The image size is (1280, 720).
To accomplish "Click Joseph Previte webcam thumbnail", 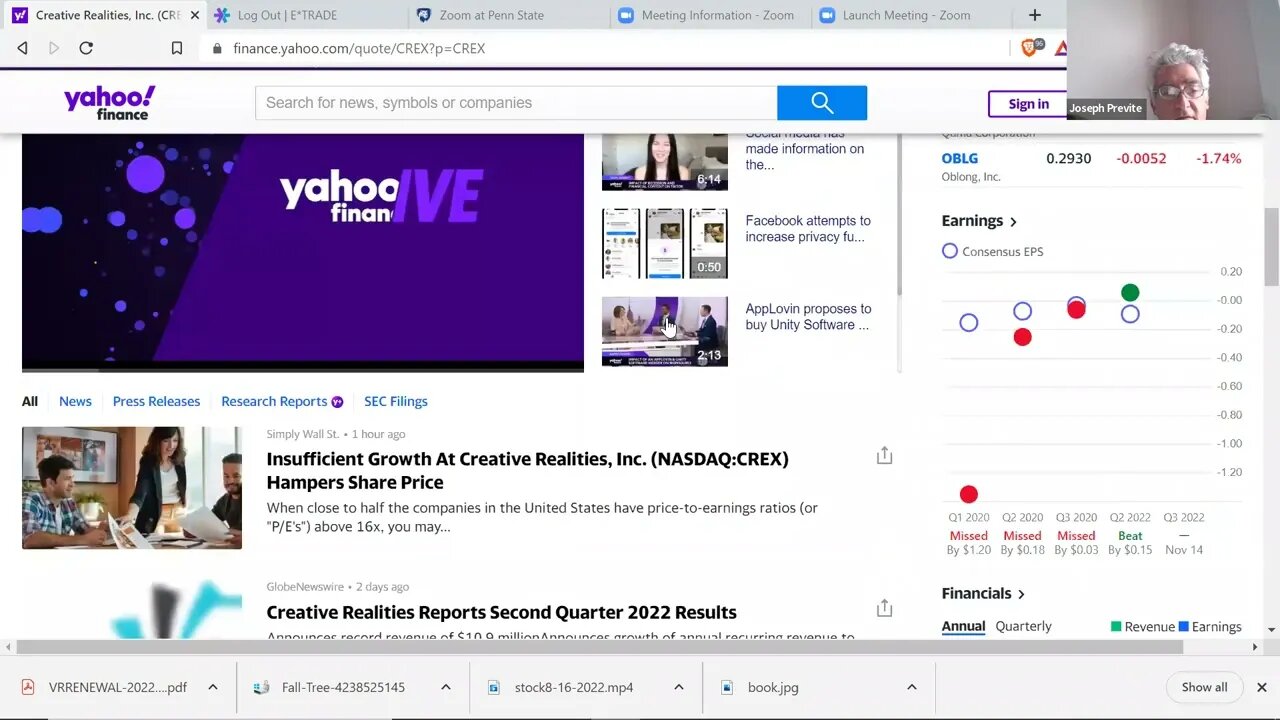I will 1173,60.
